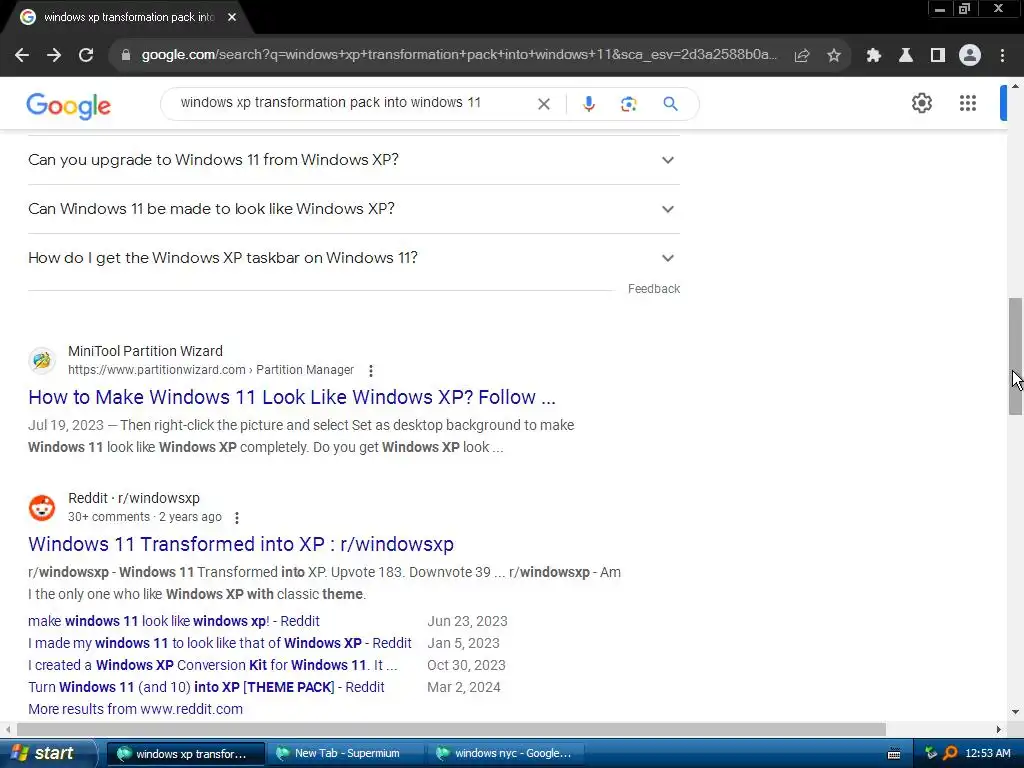Open 'I made my windows 11 to look like' link

tap(219, 643)
